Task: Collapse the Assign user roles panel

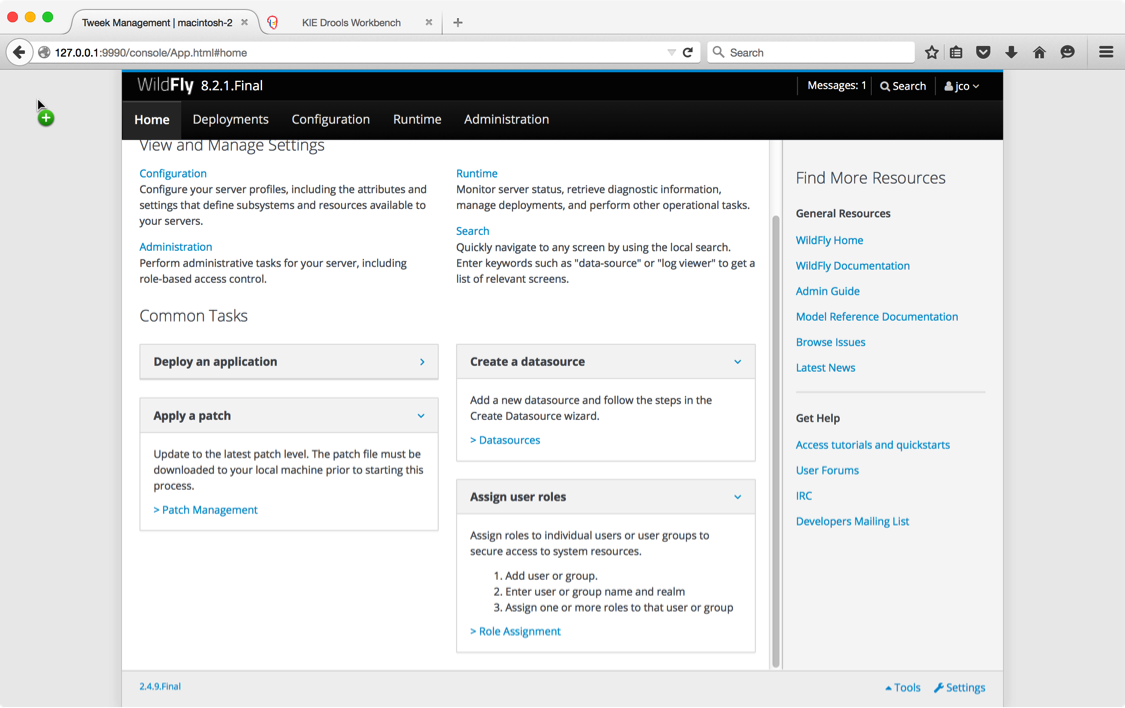Action: point(606,496)
